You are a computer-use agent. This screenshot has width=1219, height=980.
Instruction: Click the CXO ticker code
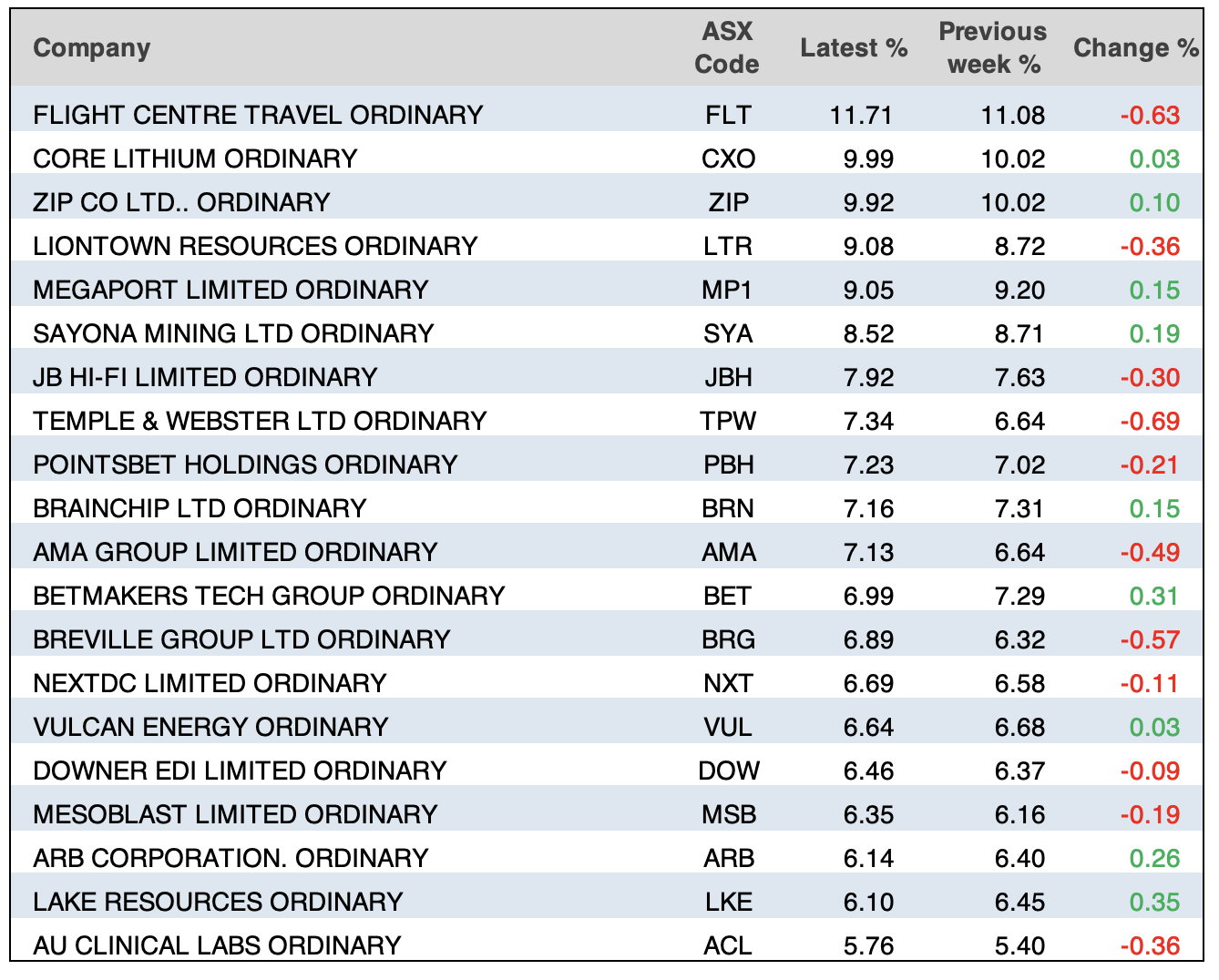click(728, 158)
